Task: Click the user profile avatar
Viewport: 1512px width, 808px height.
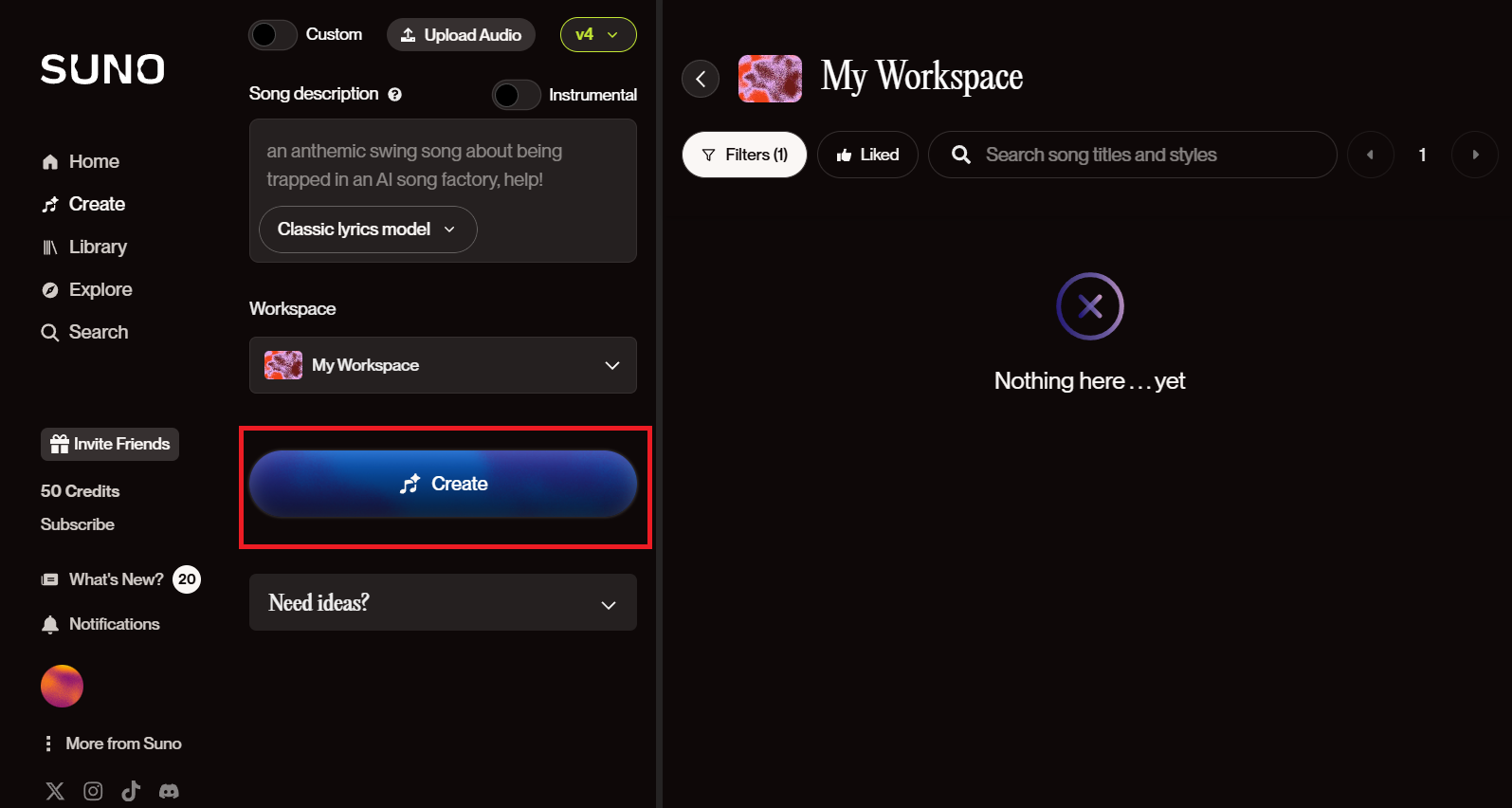Action: coord(63,686)
